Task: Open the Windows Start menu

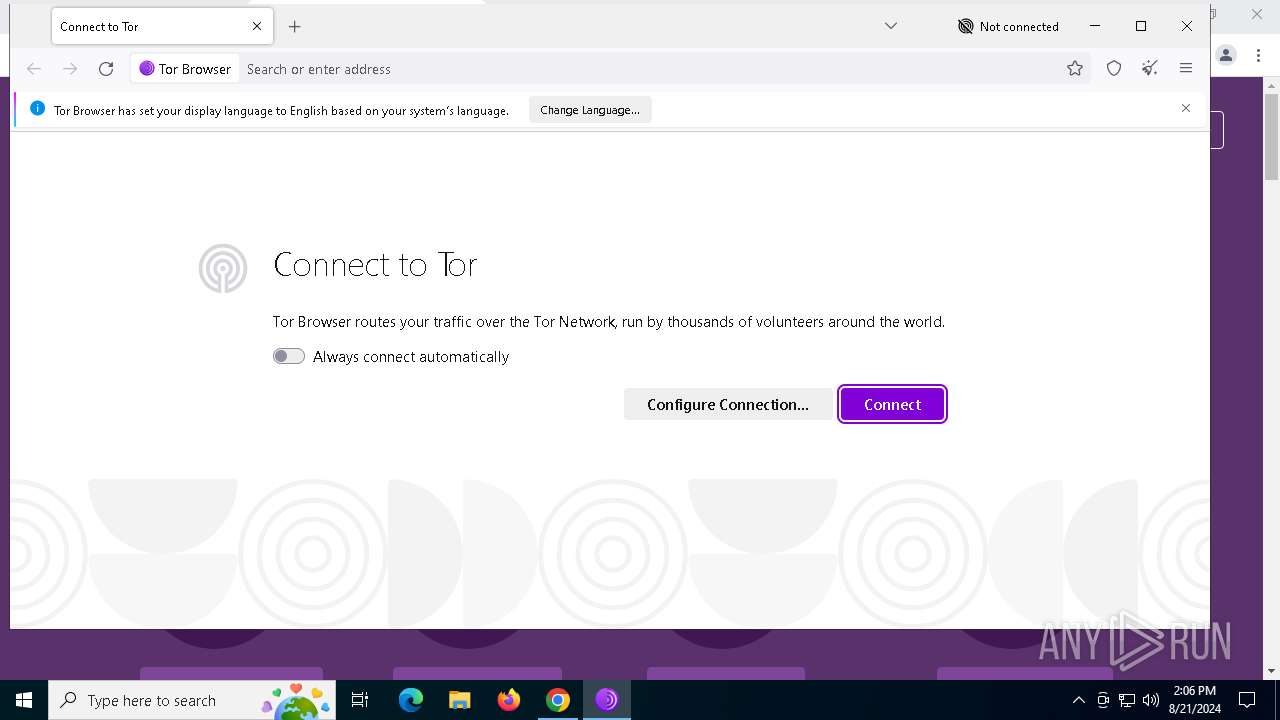Action: pyautogui.click(x=24, y=700)
